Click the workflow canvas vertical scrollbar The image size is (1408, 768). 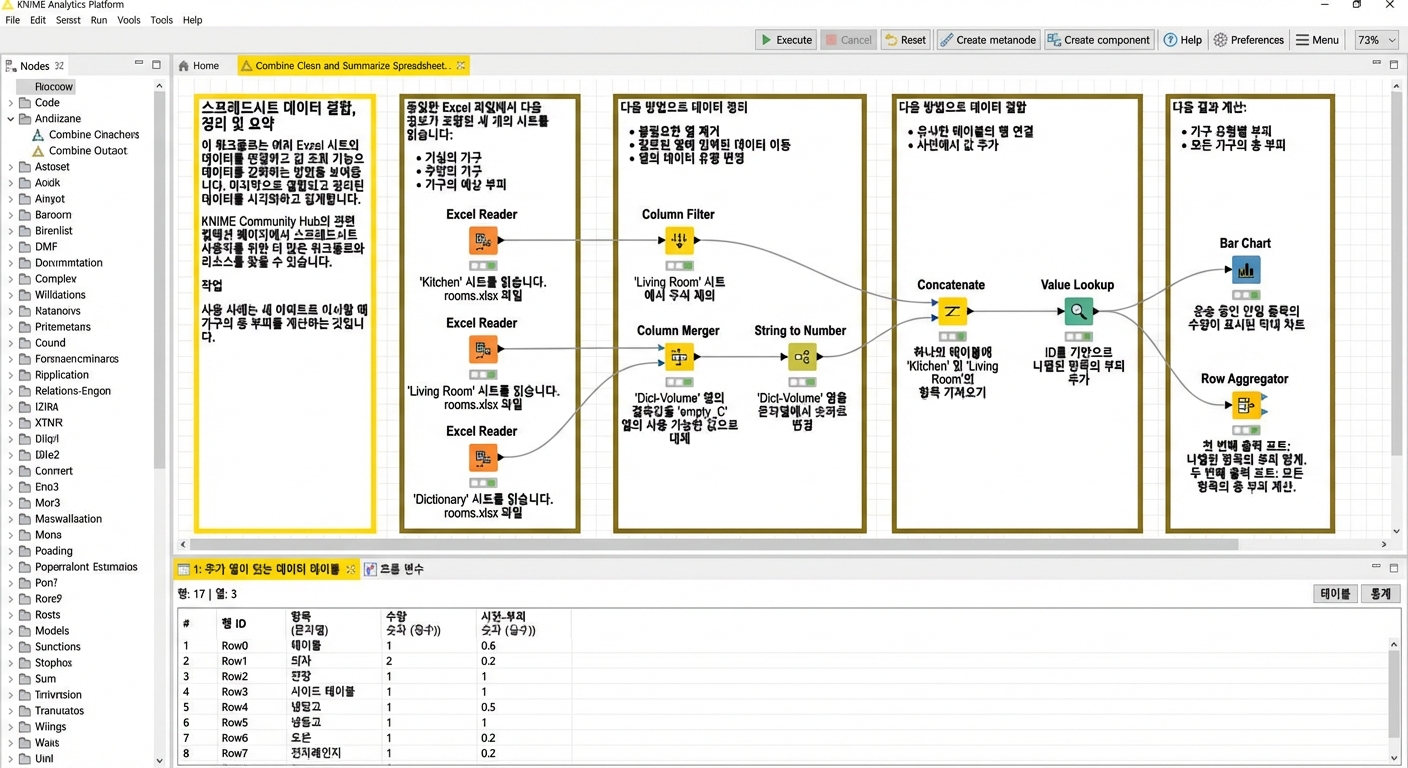1397,275
